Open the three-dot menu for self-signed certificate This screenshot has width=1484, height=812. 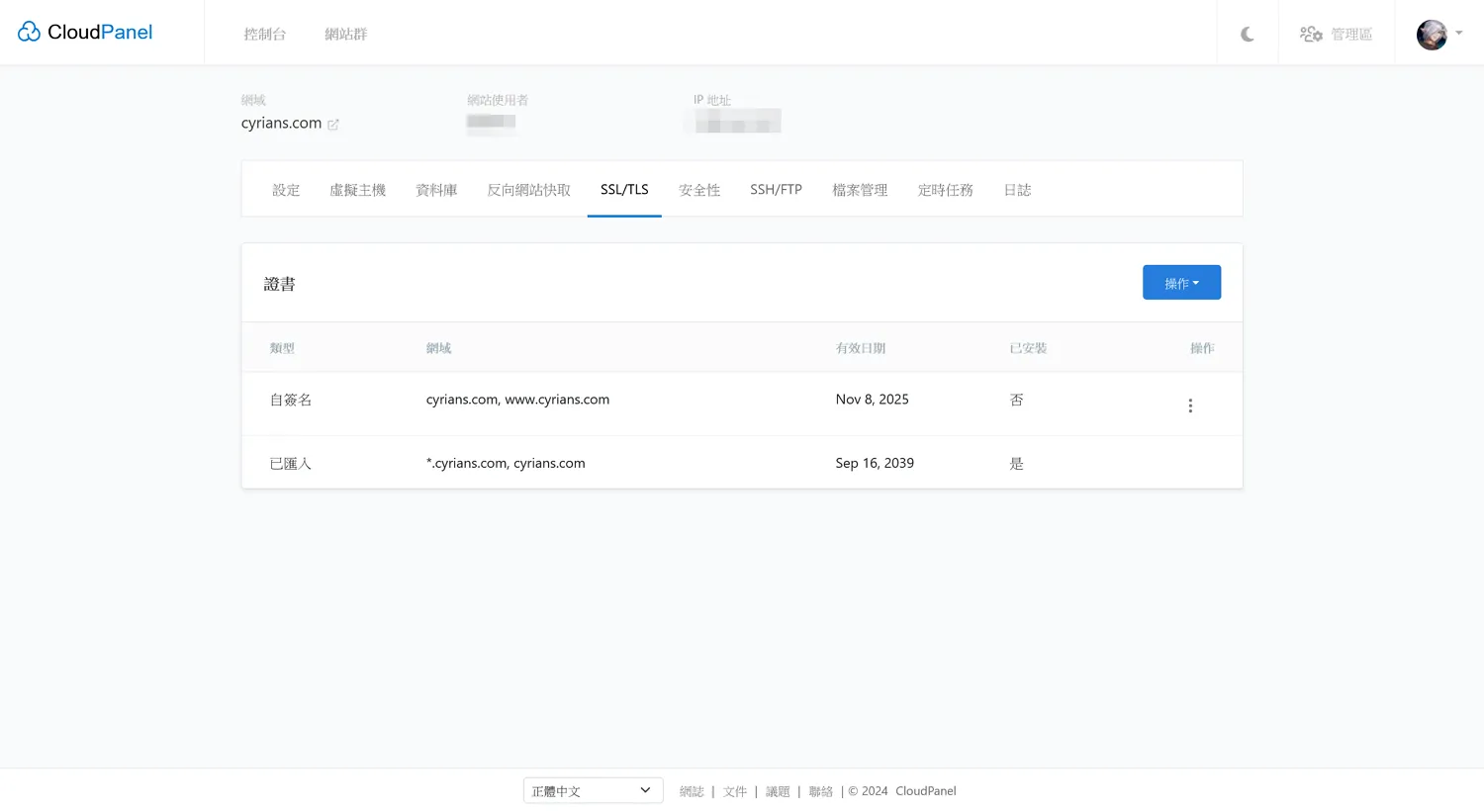(x=1190, y=406)
